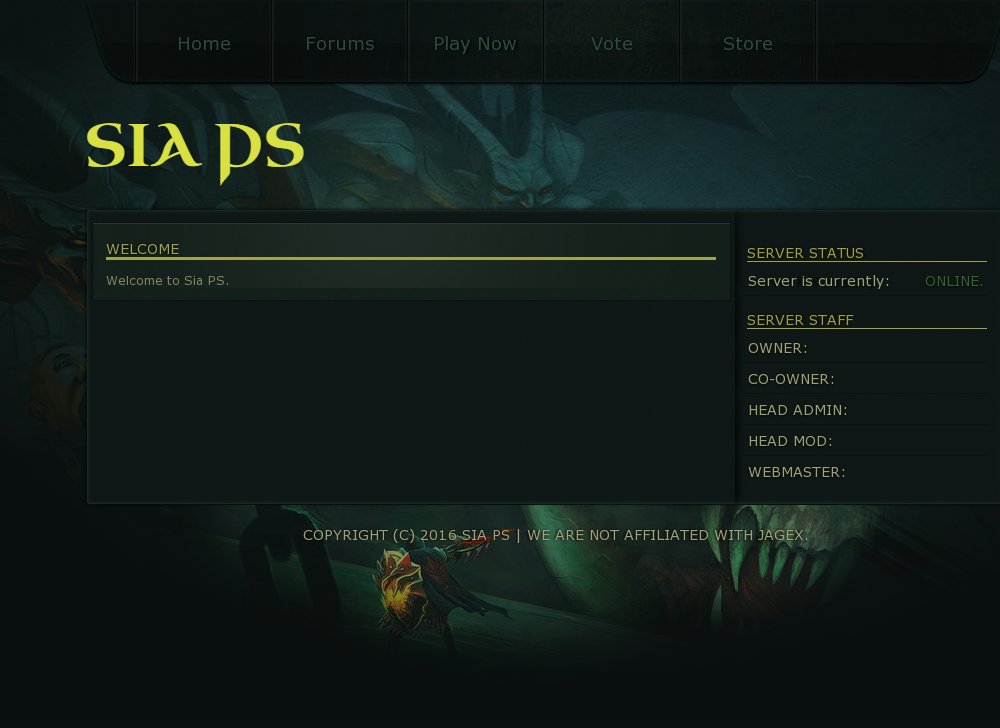Click the SERVER STAFF heading
Image resolution: width=1000 pixels, height=728 pixels.
click(800, 320)
